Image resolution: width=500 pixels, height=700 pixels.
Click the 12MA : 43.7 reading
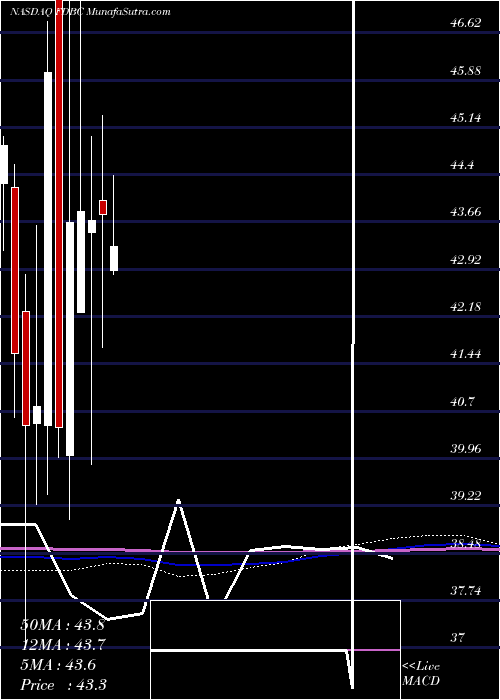point(62,645)
